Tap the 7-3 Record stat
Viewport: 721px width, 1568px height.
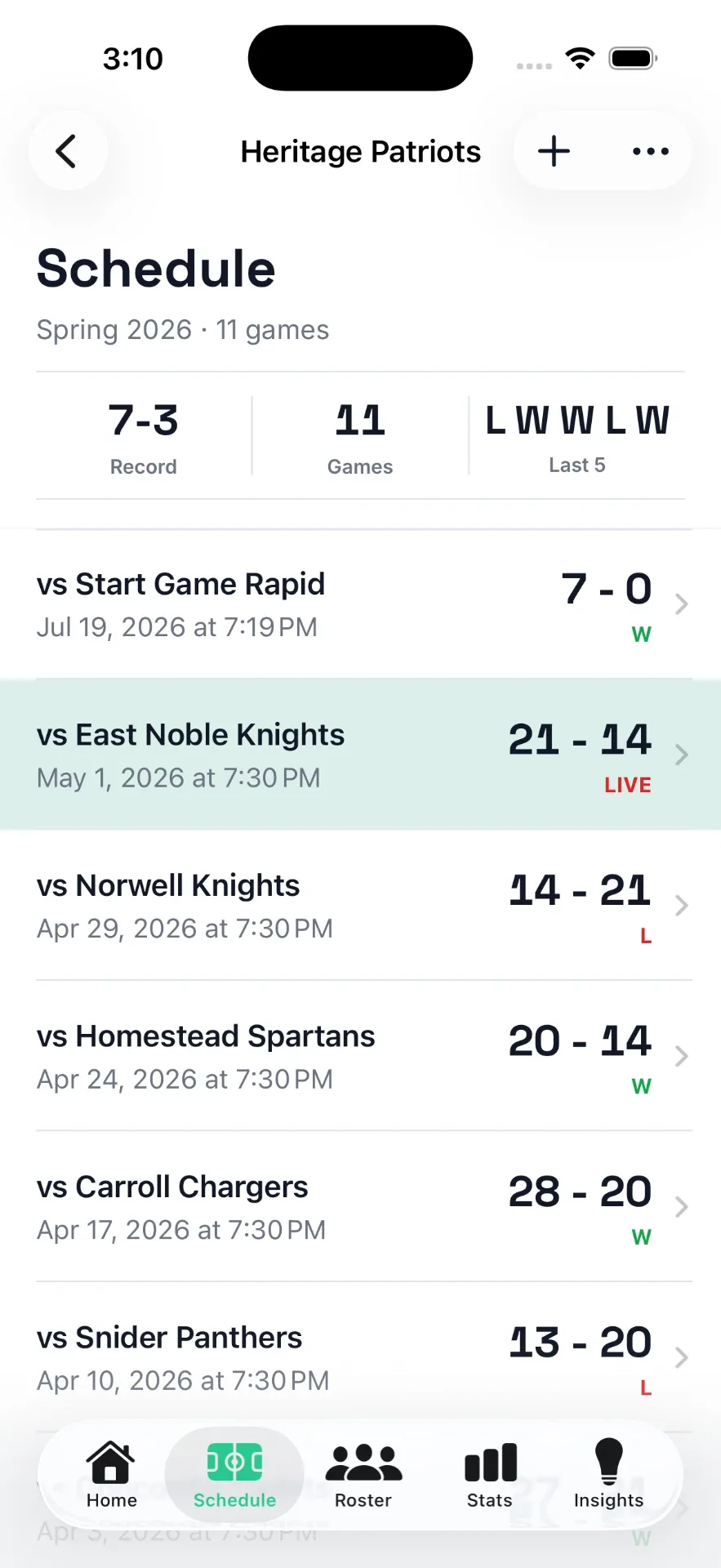pyautogui.click(x=144, y=437)
